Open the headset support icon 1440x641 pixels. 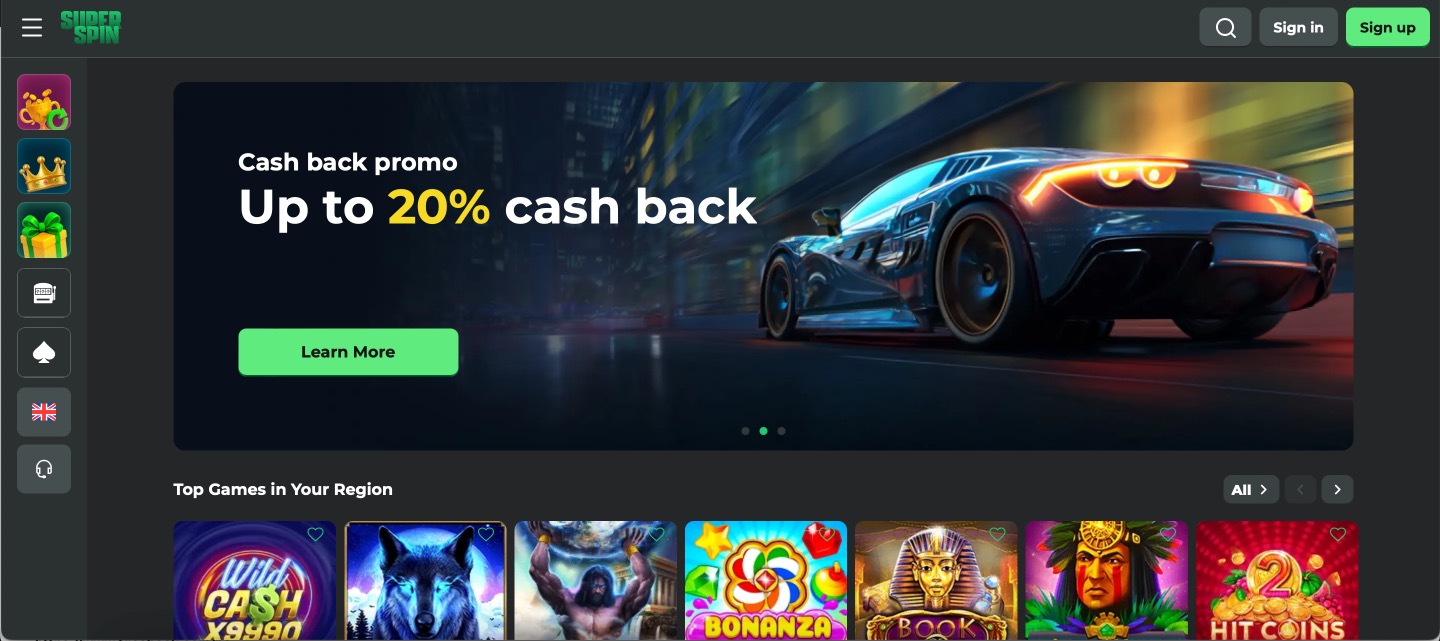click(44, 469)
